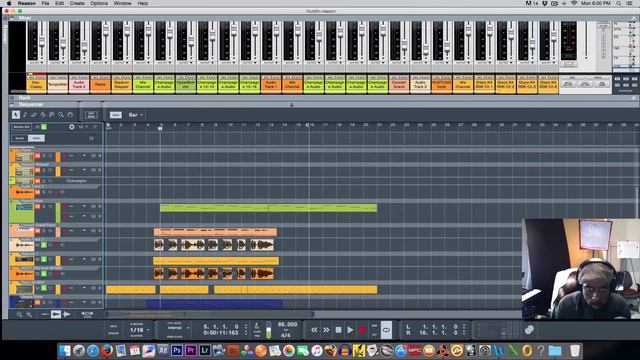
Task: Open lane dropdown on top orange track
Action: click(84, 156)
